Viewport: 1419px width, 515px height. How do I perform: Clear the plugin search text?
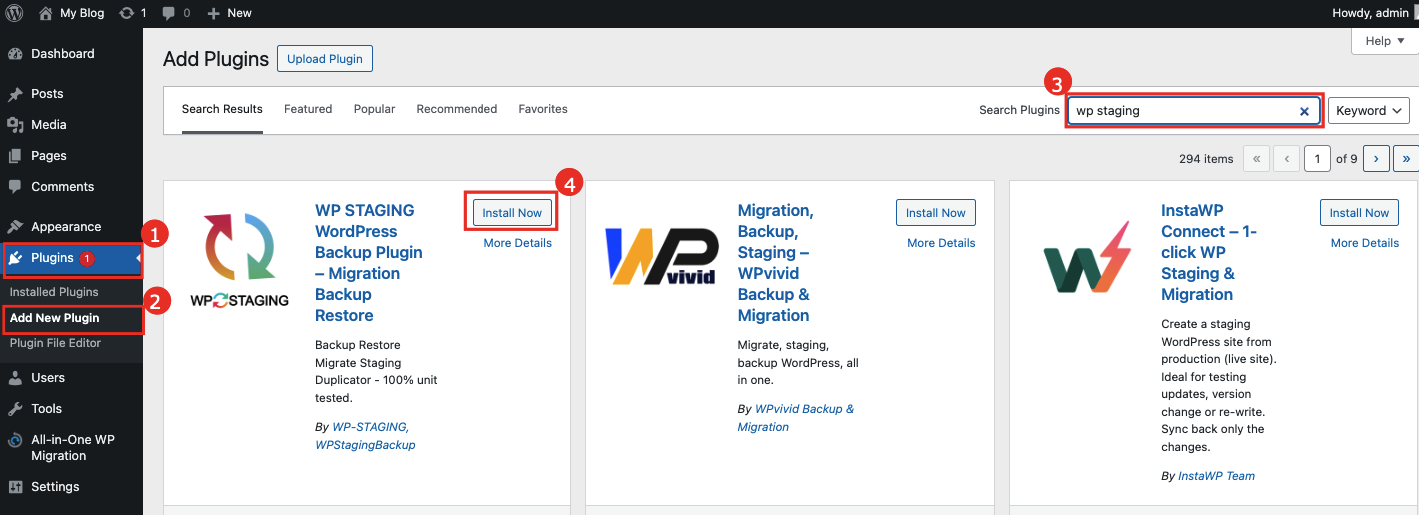pos(1304,111)
